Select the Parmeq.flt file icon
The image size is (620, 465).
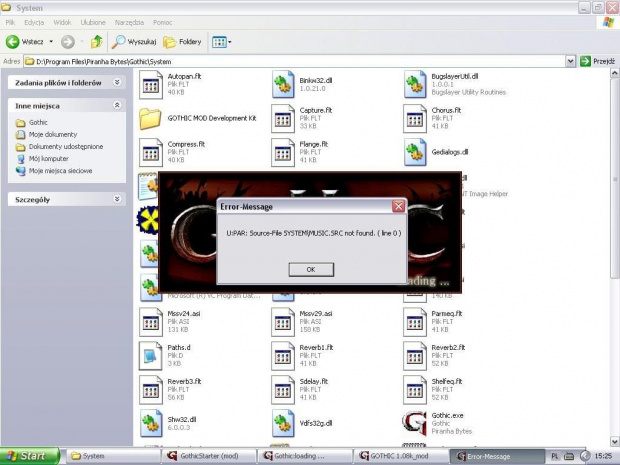coord(415,322)
